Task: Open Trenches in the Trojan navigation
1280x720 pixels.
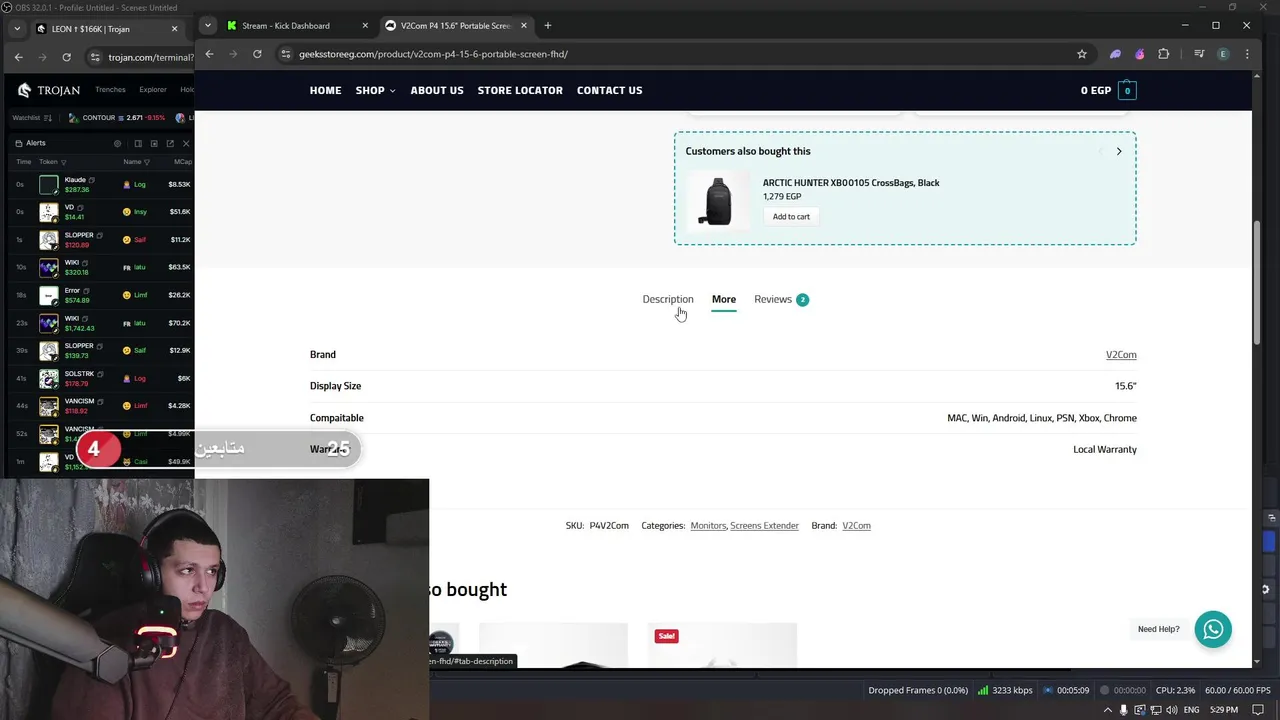Action: click(110, 90)
